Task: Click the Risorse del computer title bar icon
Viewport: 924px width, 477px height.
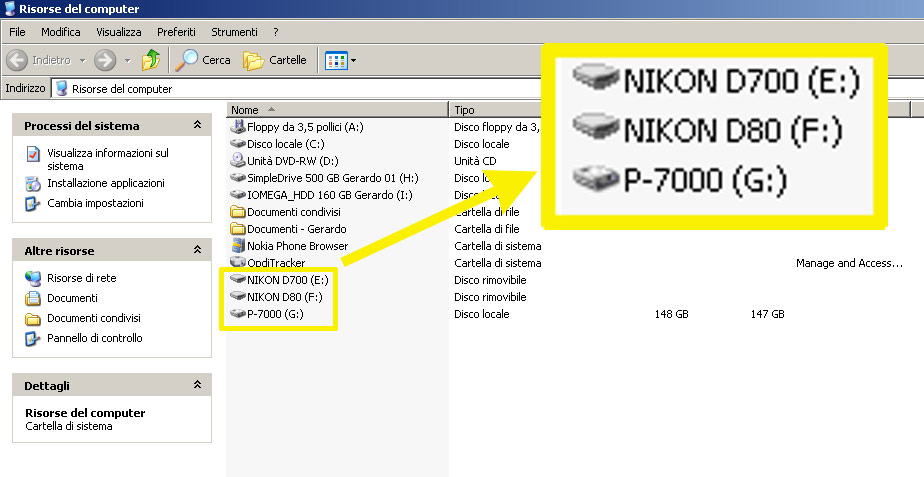Action: coord(9,8)
